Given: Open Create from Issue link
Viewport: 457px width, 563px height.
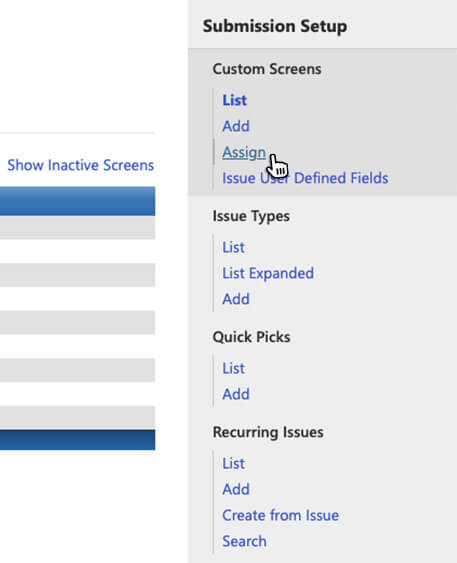Looking at the screenshot, I should click(280, 515).
